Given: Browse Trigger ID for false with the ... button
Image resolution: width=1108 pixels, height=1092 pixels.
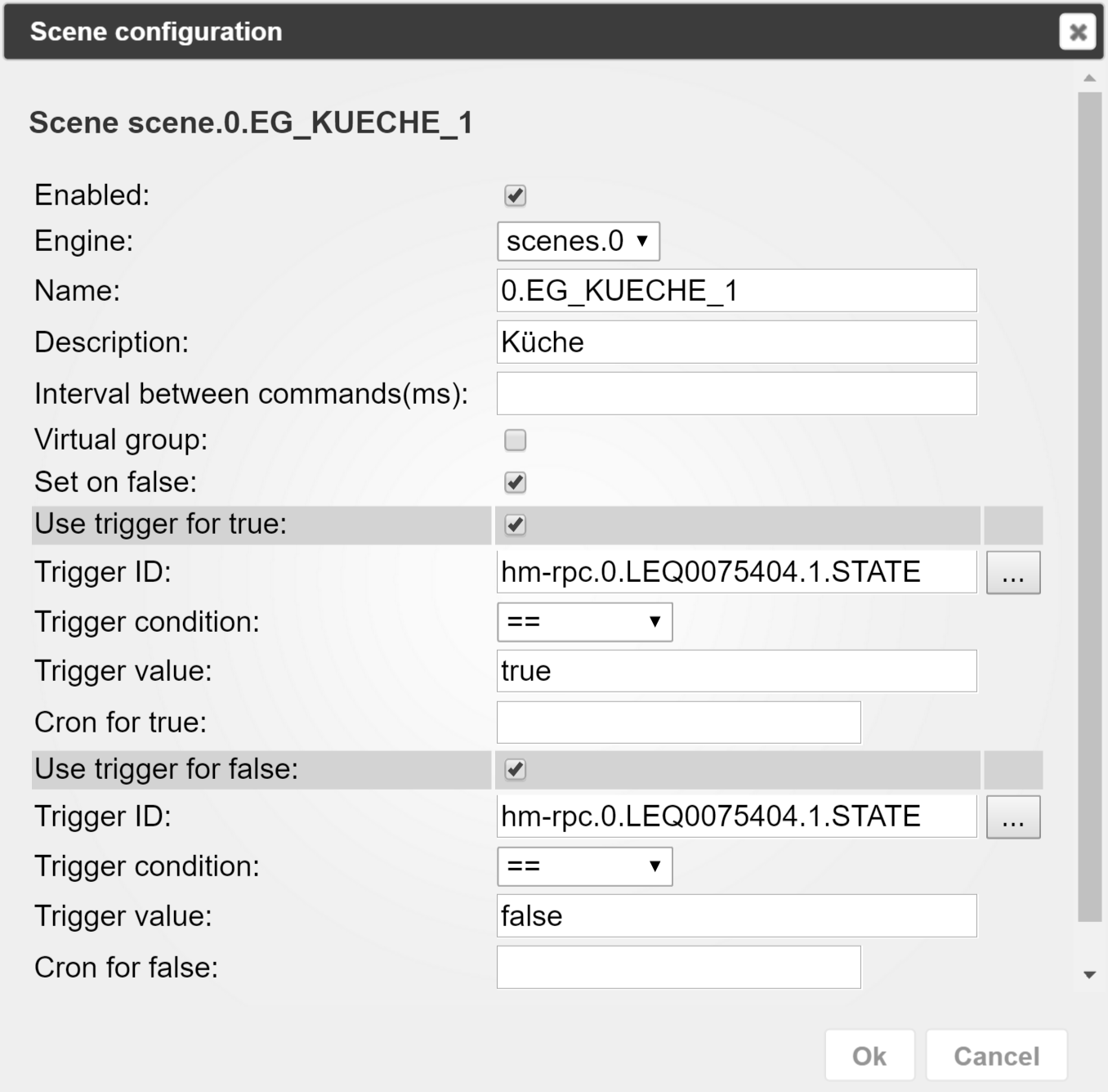Looking at the screenshot, I should click(x=1012, y=817).
